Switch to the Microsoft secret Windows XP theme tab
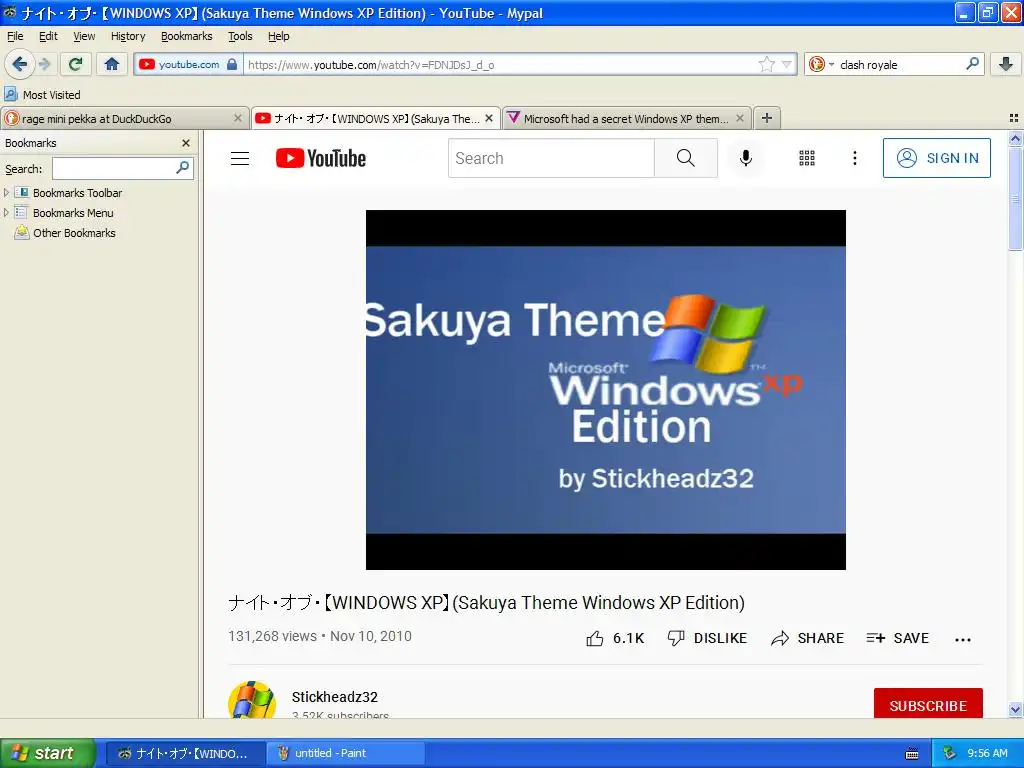Viewport: 1024px width, 768px height. [x=626, y=118]
